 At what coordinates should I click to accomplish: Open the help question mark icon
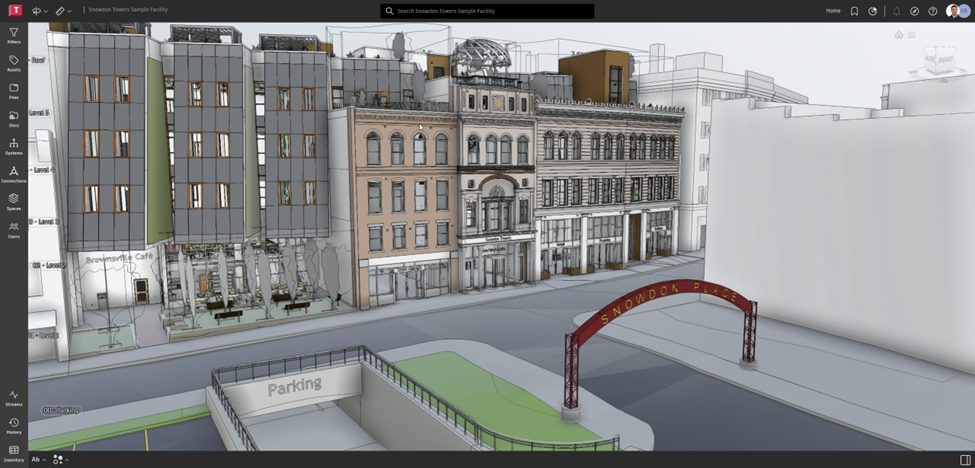click(x=933, y=11)
